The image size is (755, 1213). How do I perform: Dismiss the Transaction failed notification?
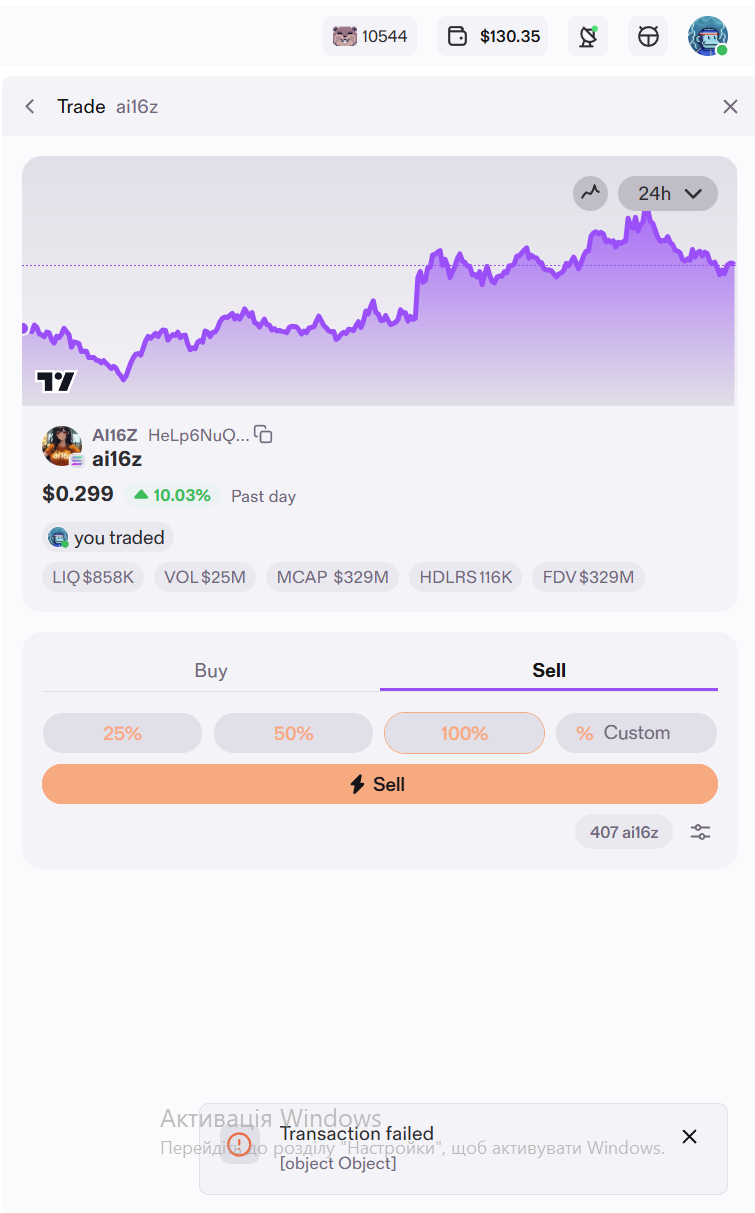coord(689,1136)
